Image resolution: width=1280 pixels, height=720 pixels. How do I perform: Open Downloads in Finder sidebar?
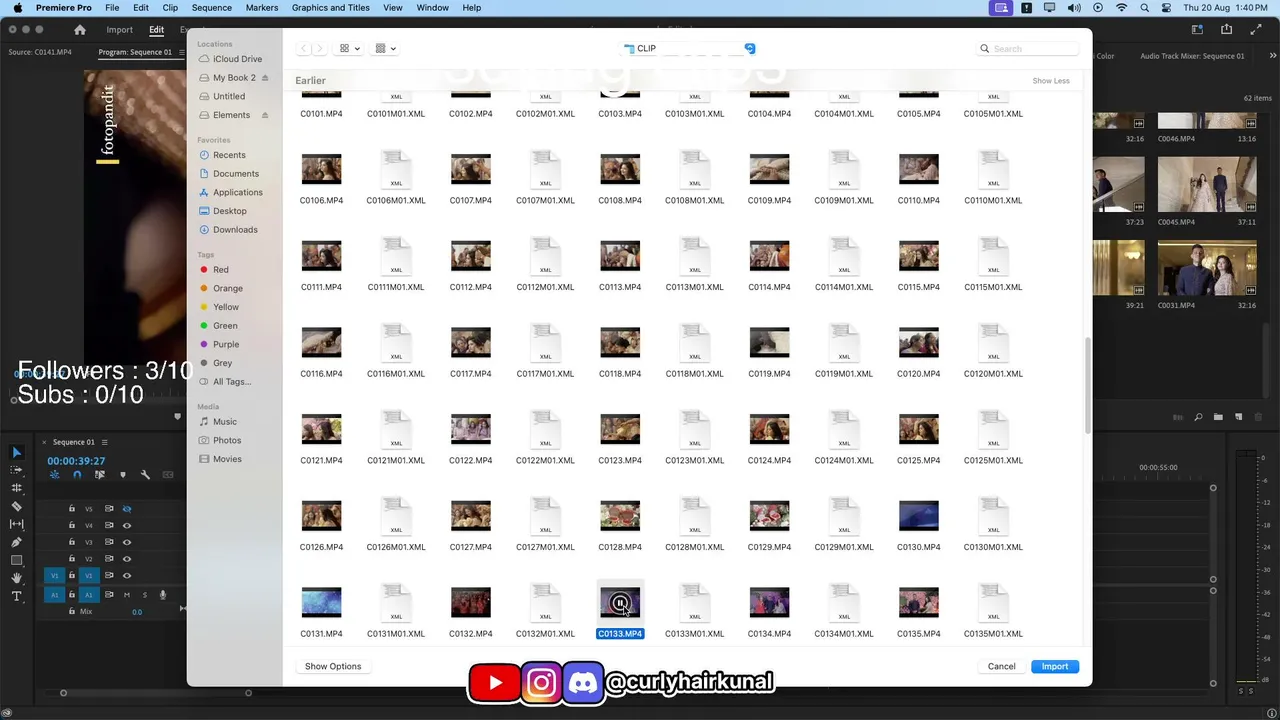(x=235, y=230)
